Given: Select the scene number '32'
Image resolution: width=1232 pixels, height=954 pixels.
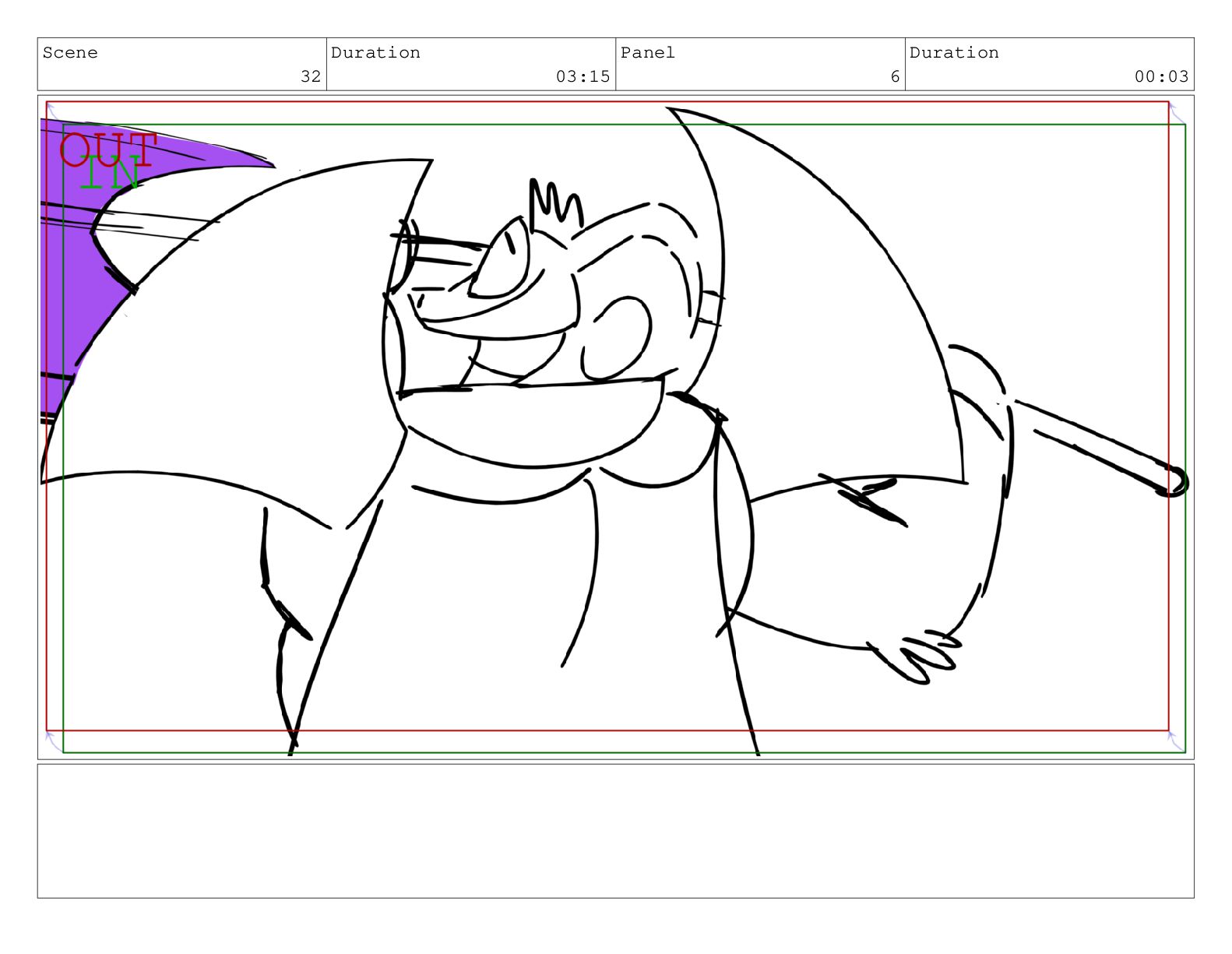Looking at the screenshot, I should (311, 76).
